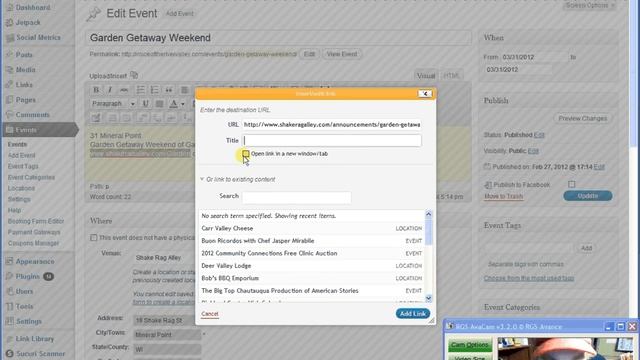Click the Users sidebar icon
Image resolution: width=640 pixels, height=360 pixels.
click(x=9, y=291)
